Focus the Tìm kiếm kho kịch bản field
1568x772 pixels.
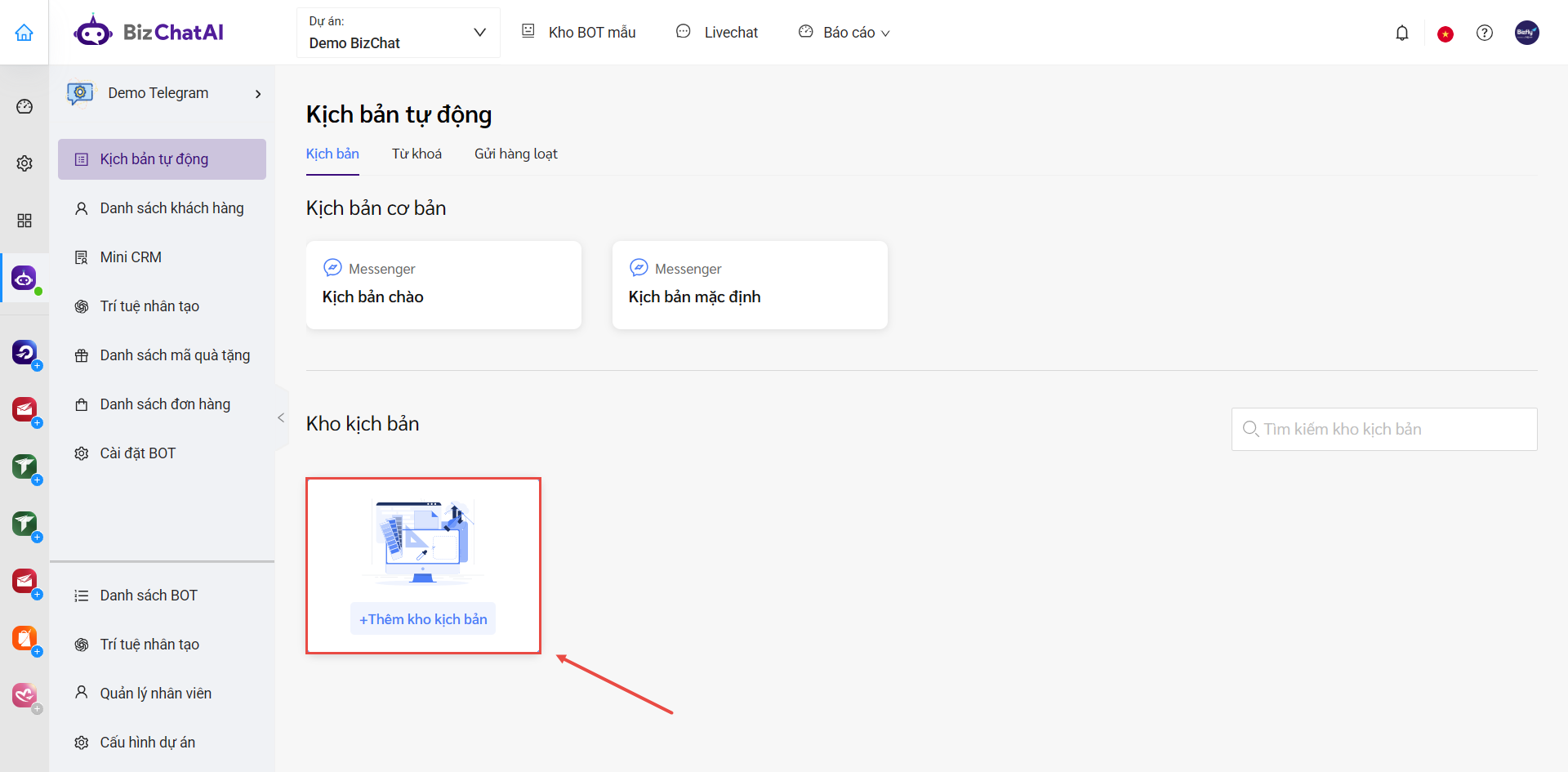point(1384,429)
